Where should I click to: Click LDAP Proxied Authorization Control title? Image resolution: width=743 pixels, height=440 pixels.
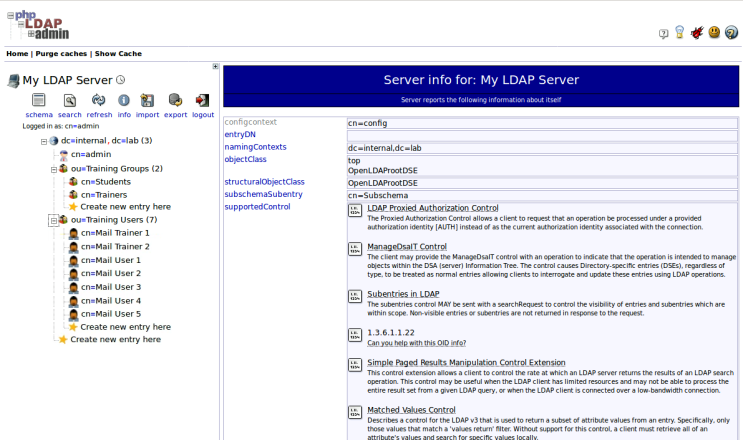pos(433,208)
